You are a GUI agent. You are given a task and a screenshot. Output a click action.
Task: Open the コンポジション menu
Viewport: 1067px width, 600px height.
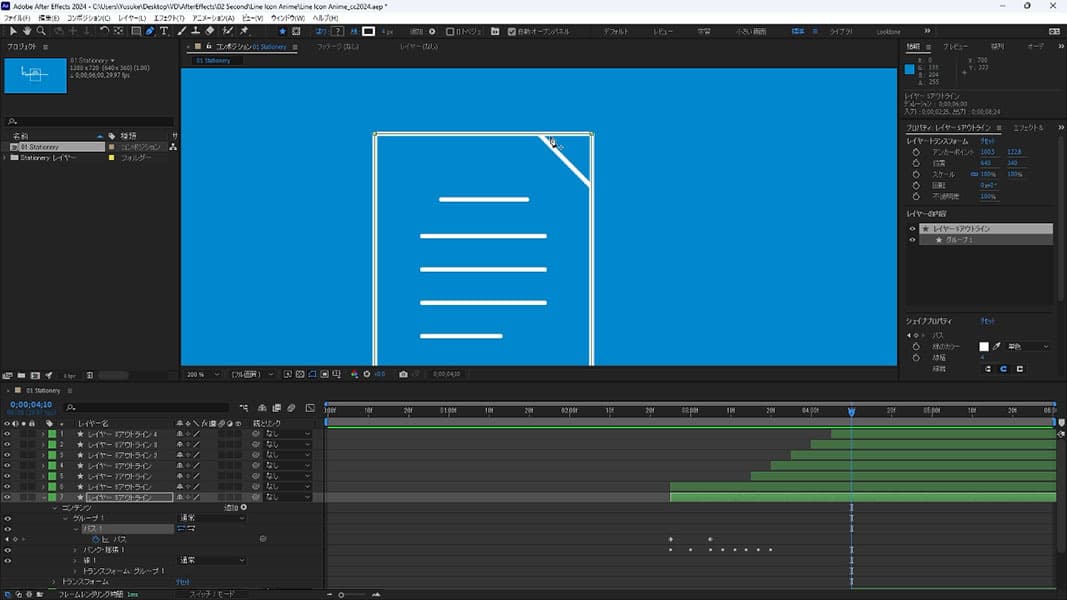click(x=86, y=18)
